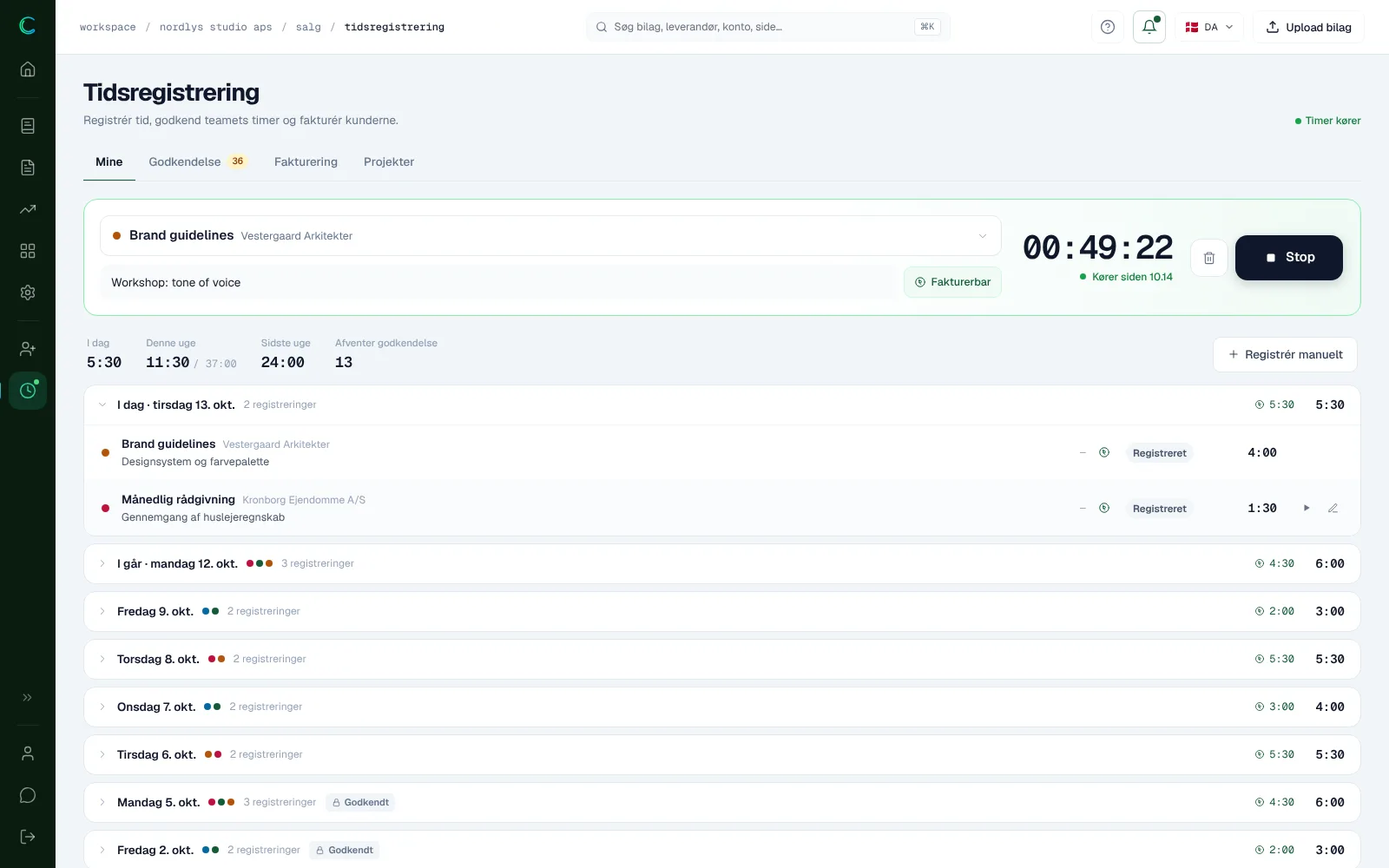Toggle billable icon on Brand guidelines entry
Viewport: 1389px width, 868px height.
(x=1104, y=452)
